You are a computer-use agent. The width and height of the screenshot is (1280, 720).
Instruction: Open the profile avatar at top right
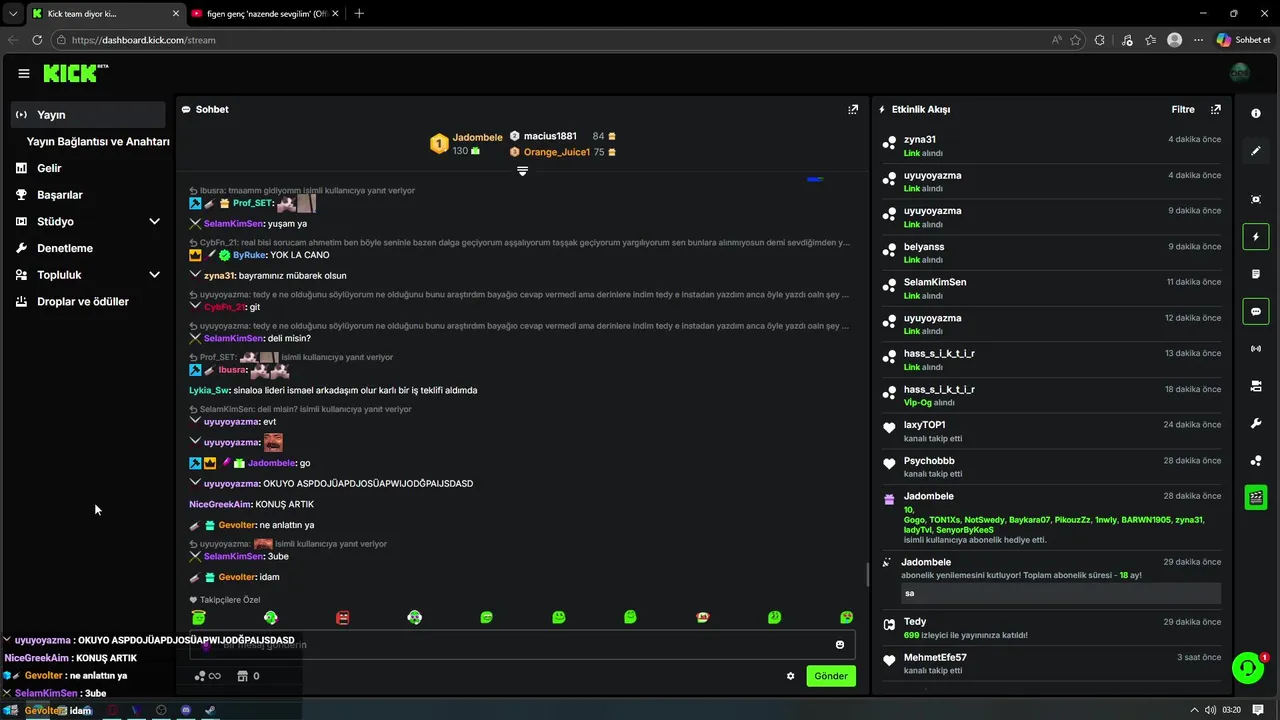point(1240,73)
